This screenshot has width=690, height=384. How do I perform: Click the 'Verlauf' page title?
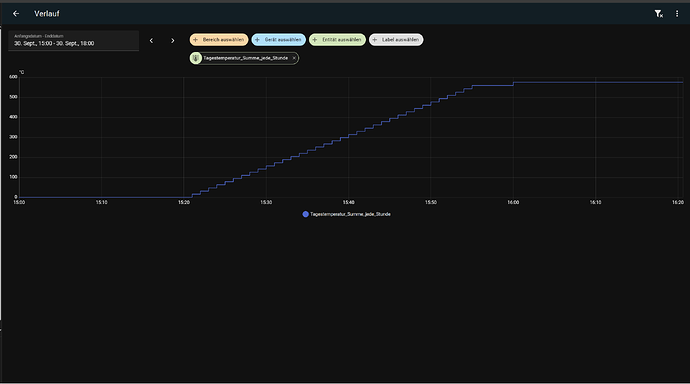(47, 14)
